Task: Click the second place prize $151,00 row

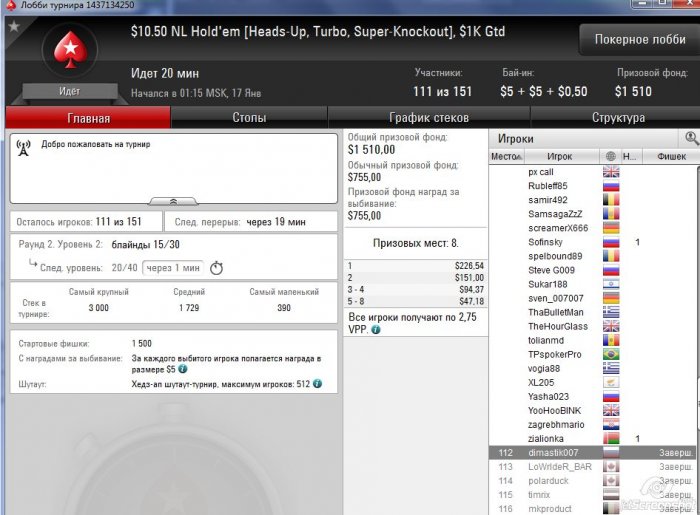Action: (x=416, y=278)
